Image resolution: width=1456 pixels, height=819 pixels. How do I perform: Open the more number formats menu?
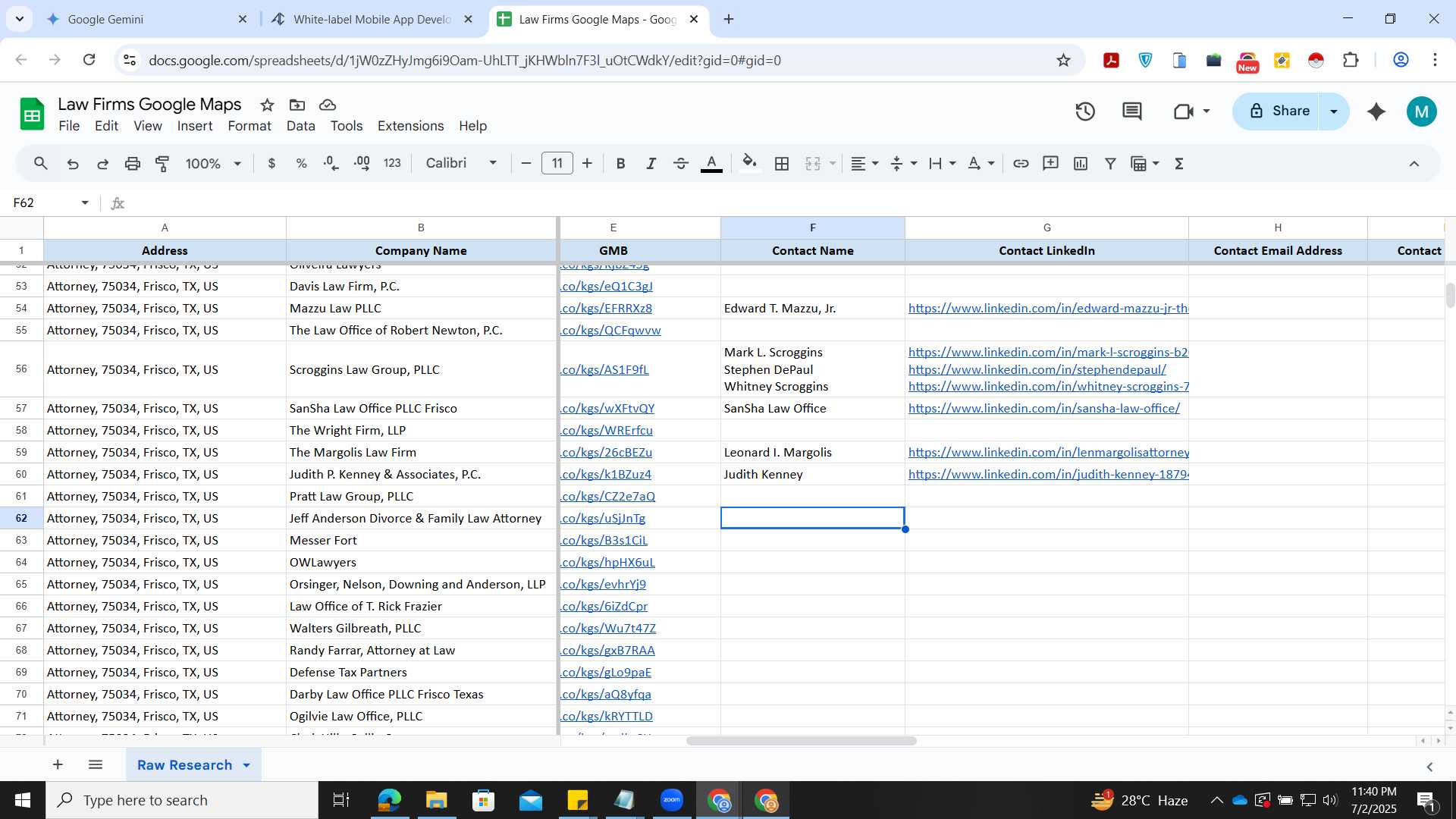coord(392,163)
